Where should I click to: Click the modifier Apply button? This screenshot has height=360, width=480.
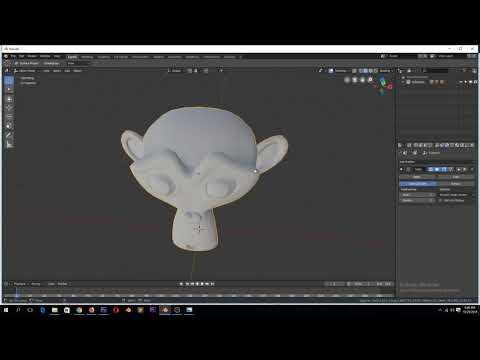[418, 177]
